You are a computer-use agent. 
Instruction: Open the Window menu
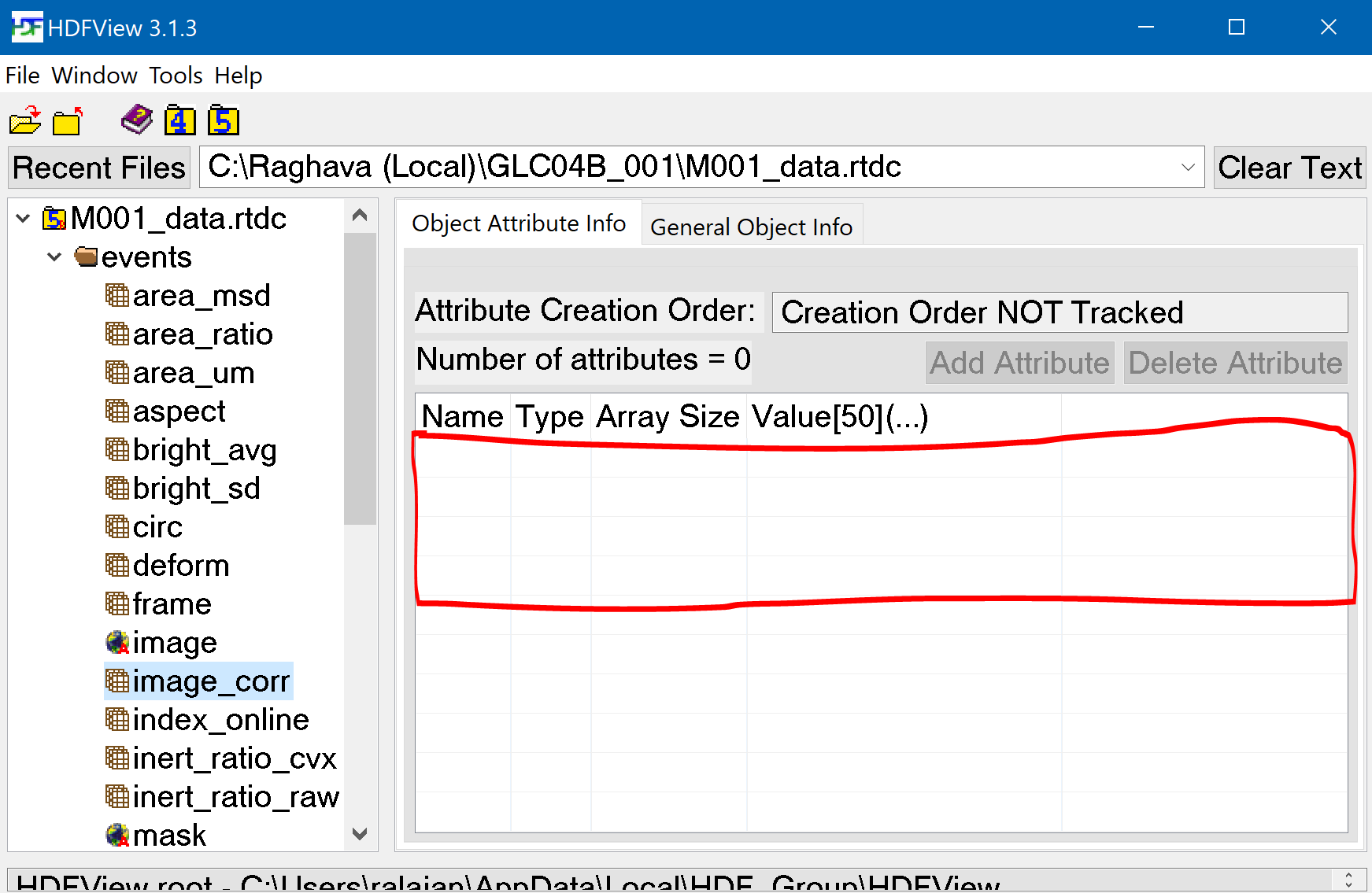coord(94,75)
